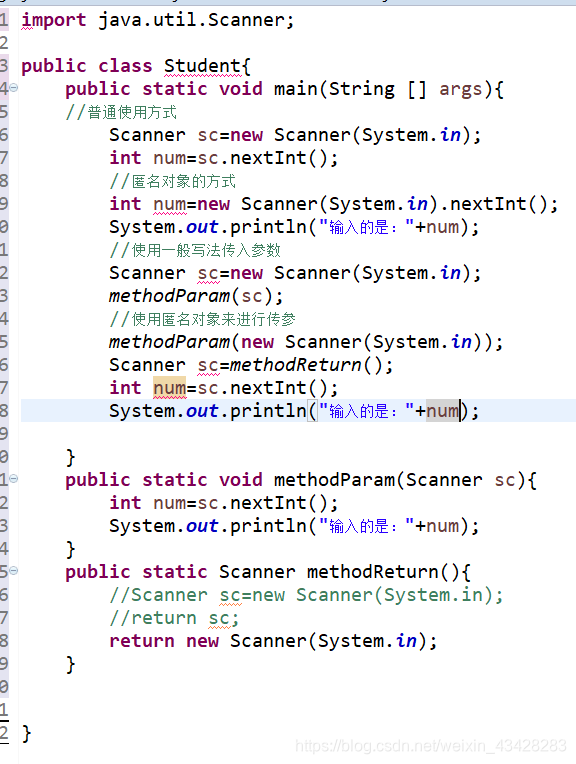
Task: Select the comment '//普通使用方式'
Action: pyautogui.click(x=121, y=113)
